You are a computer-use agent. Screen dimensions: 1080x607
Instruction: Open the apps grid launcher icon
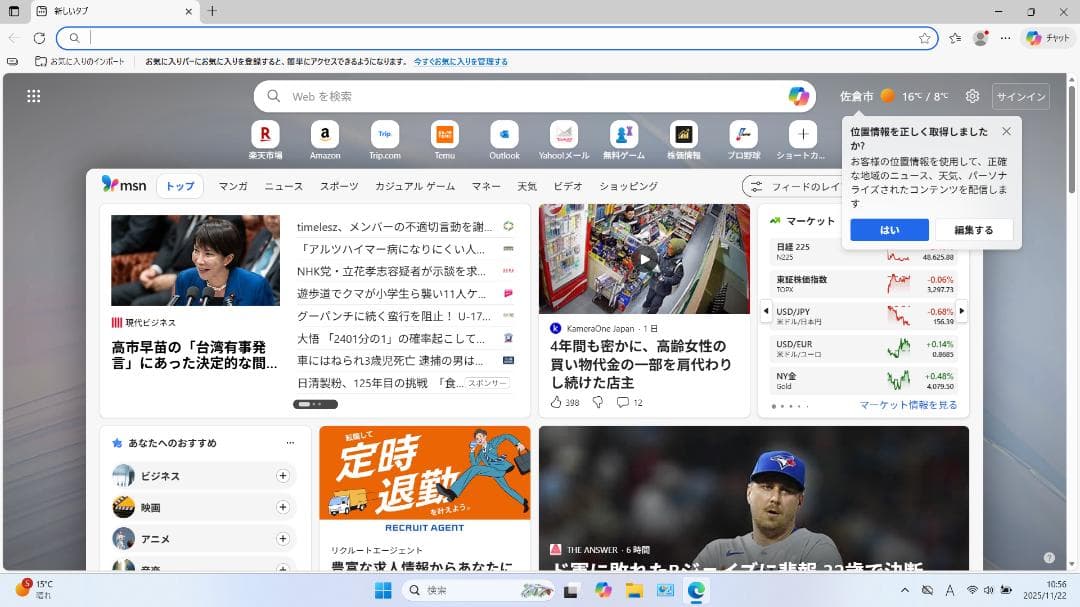(34, 96)
